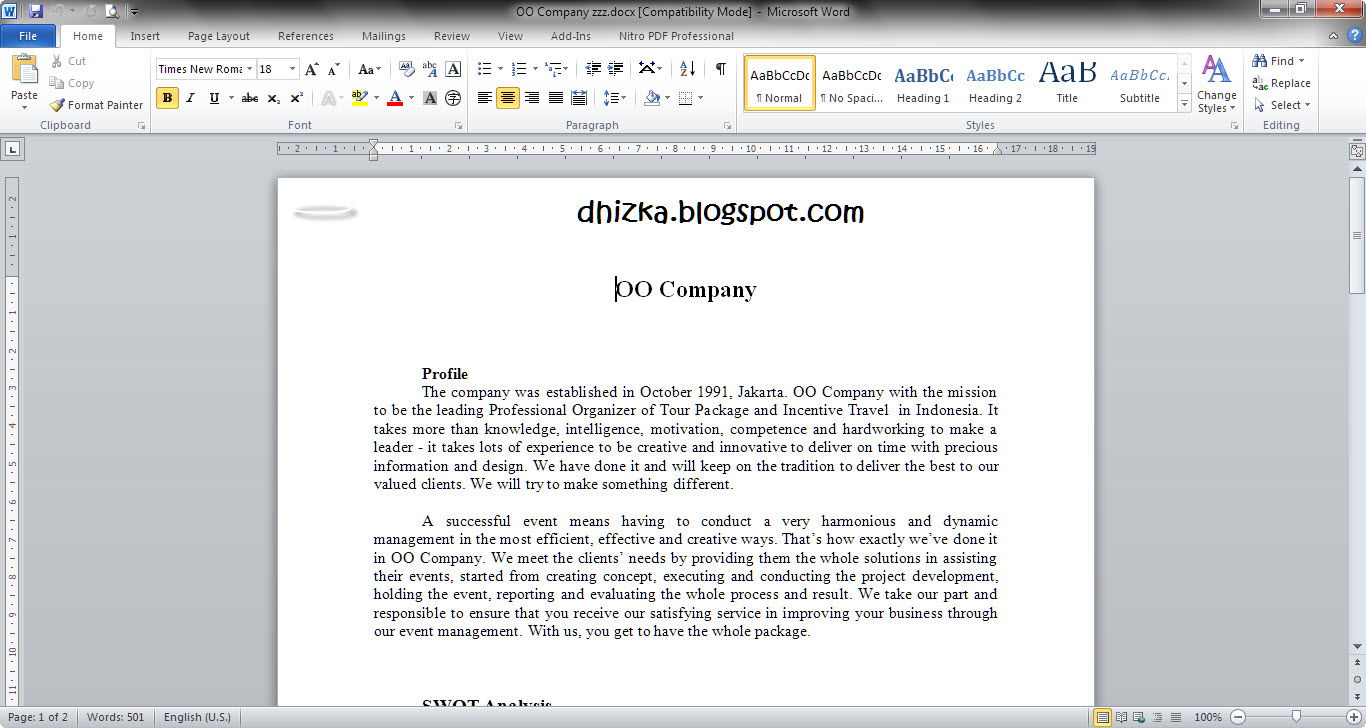Click the Clear Formatting icon
The image size is (1366, 728).
tap(406, 69)
